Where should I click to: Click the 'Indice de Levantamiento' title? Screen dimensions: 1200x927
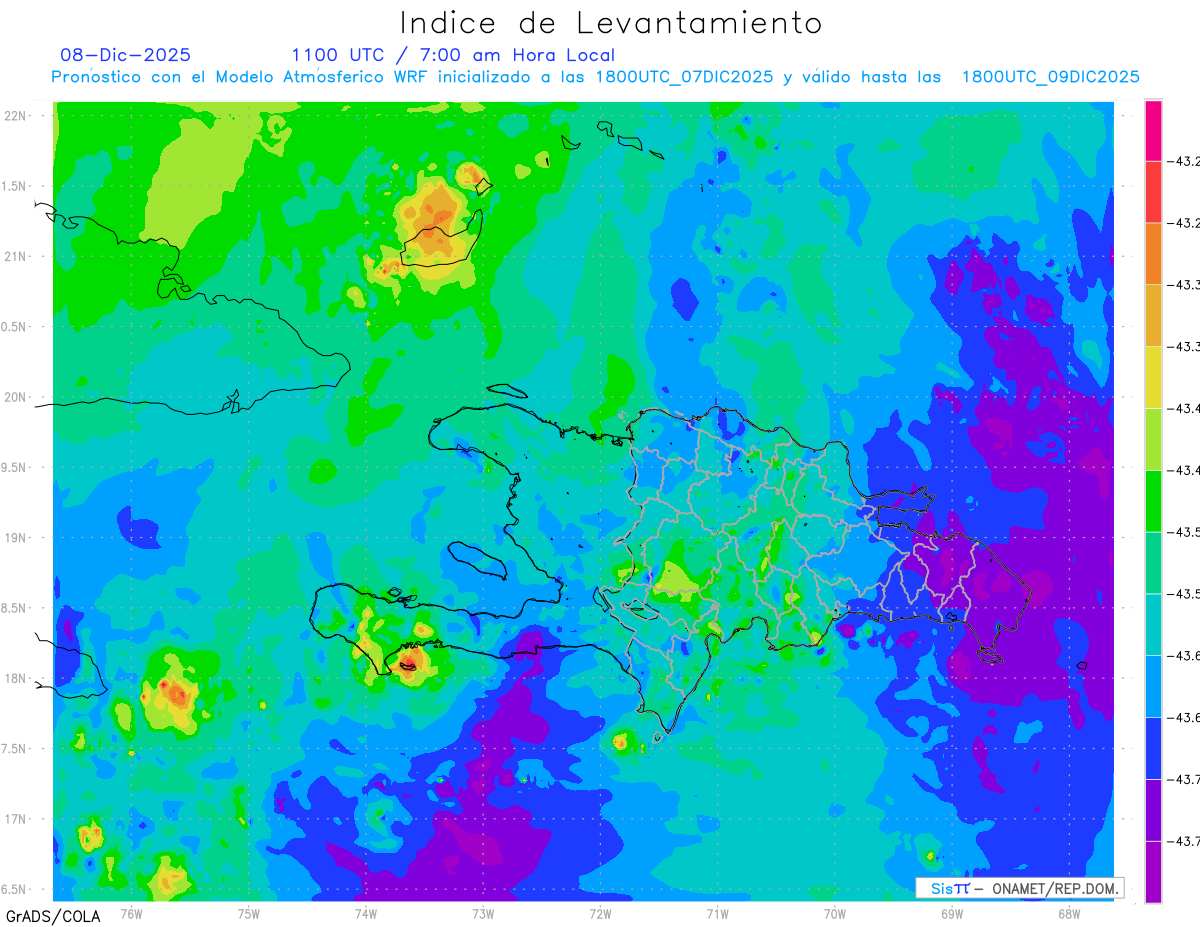611,22
